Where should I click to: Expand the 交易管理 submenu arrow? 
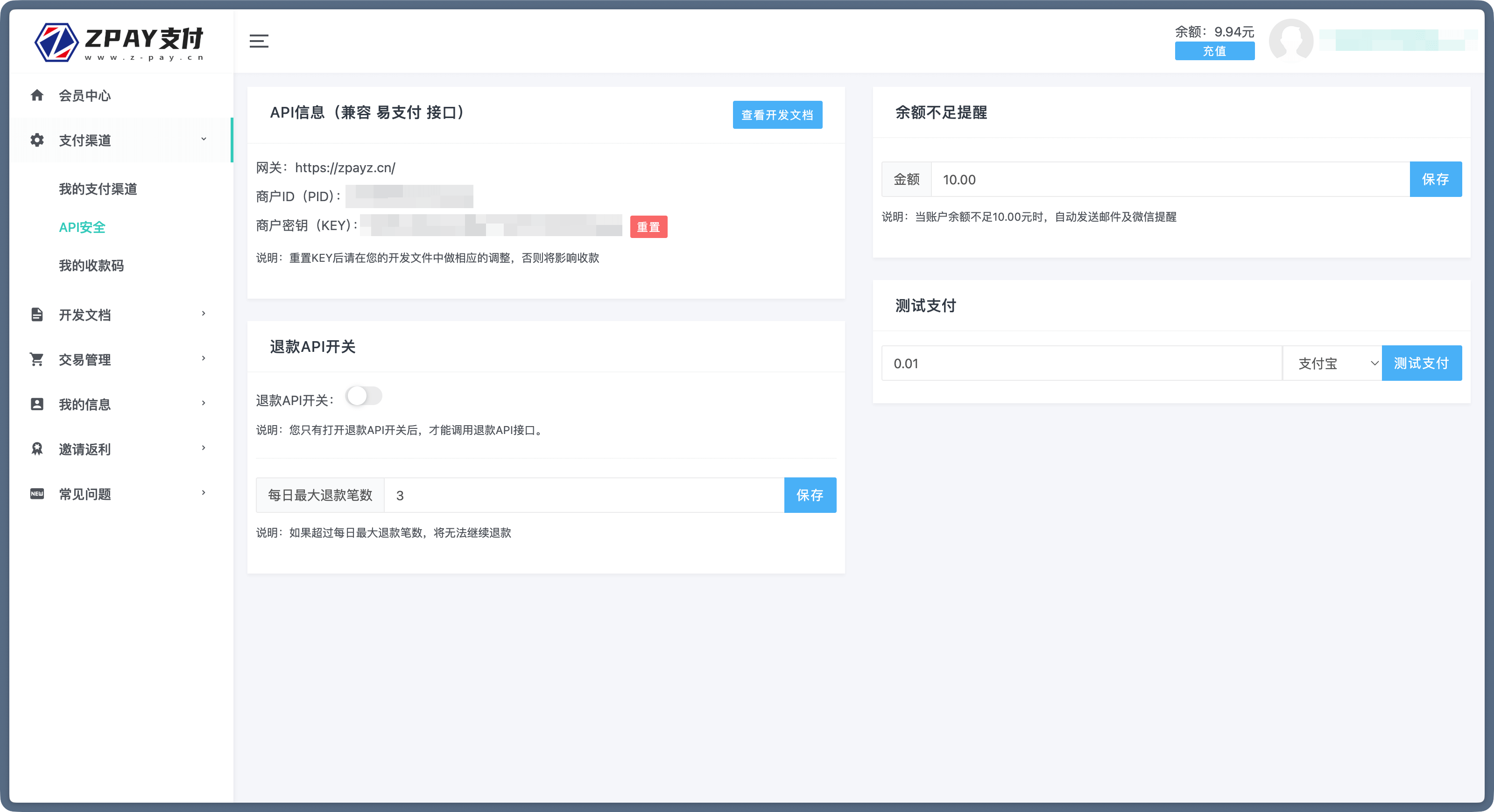coord(204,358)
